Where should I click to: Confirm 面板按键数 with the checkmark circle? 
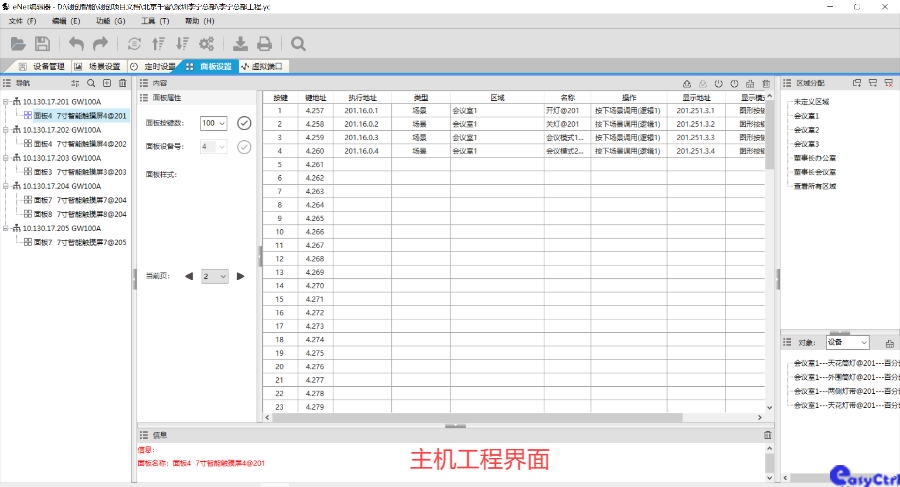coord(244,123)
